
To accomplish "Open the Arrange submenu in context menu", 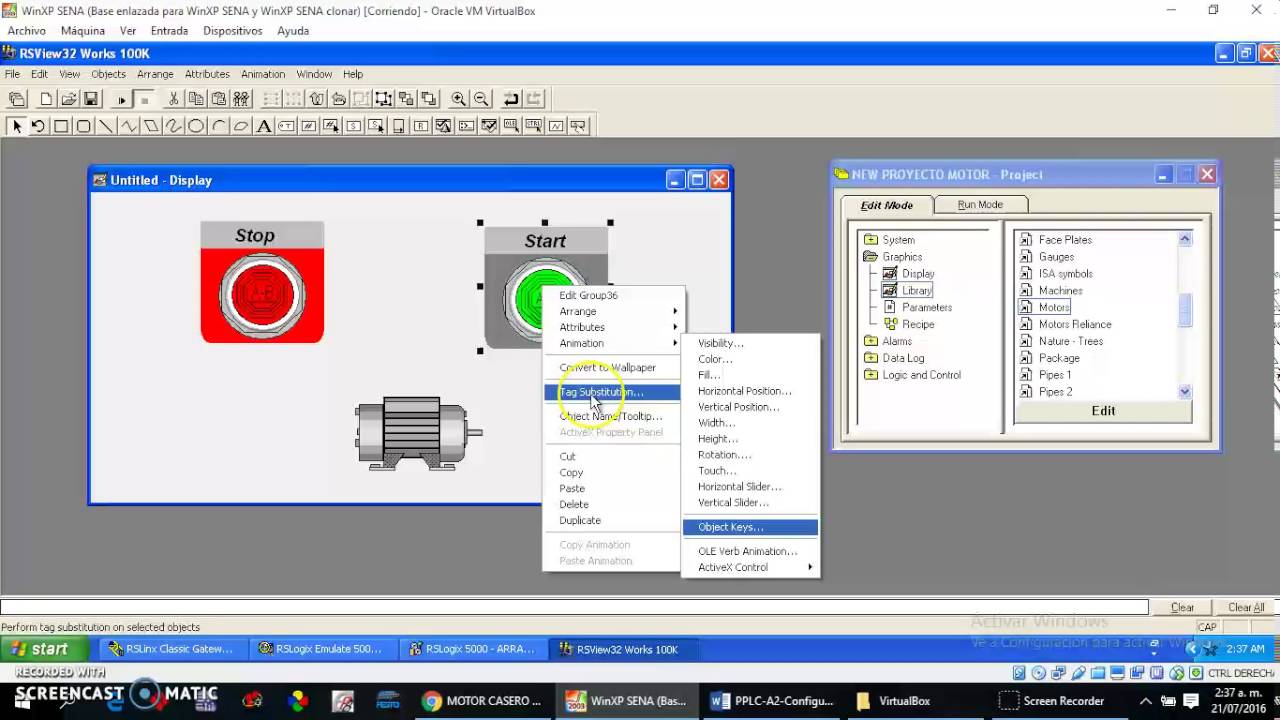I will [x=612, y=311].
